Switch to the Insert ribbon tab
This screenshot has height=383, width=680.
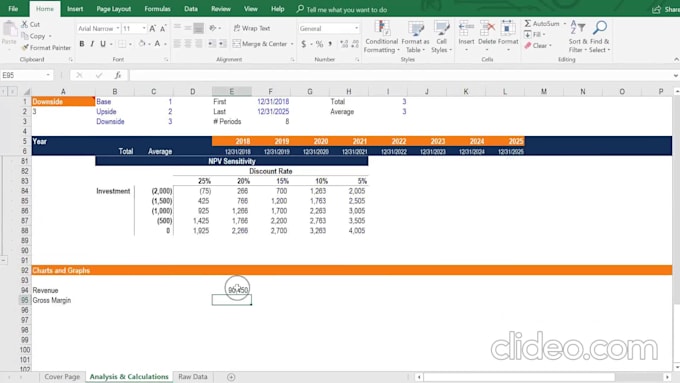tap(75, 9)
